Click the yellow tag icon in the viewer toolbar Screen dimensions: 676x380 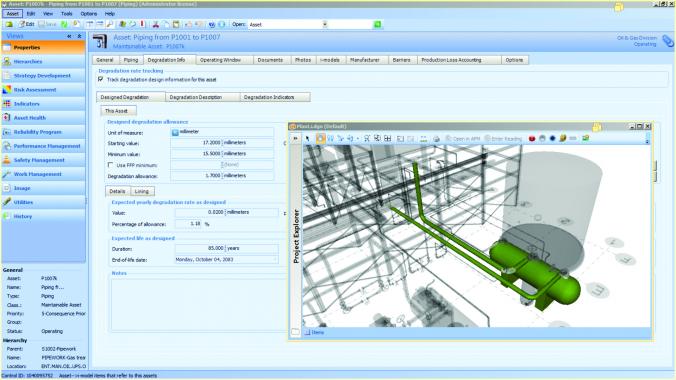(563, 138)
